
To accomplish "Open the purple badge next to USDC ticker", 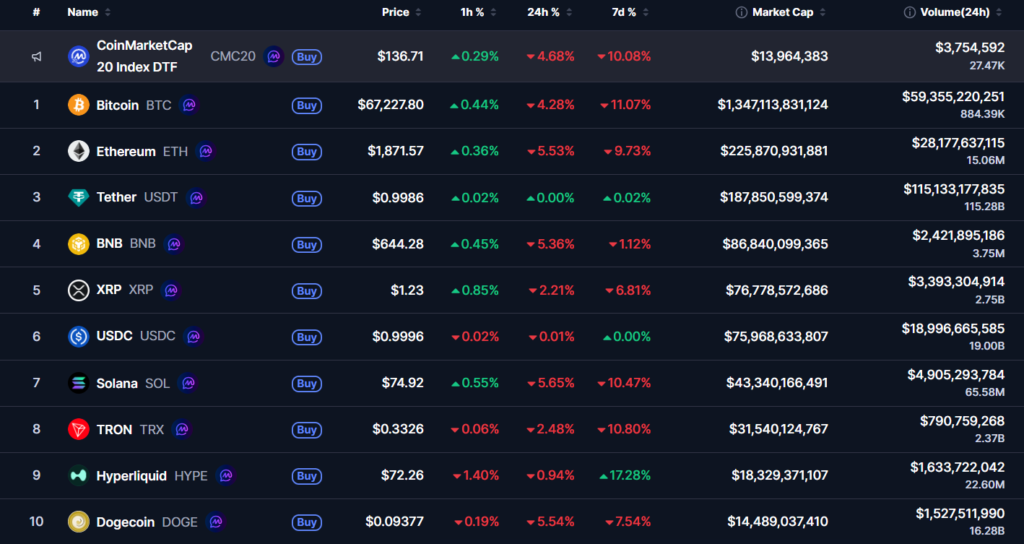I will (193, 336).
